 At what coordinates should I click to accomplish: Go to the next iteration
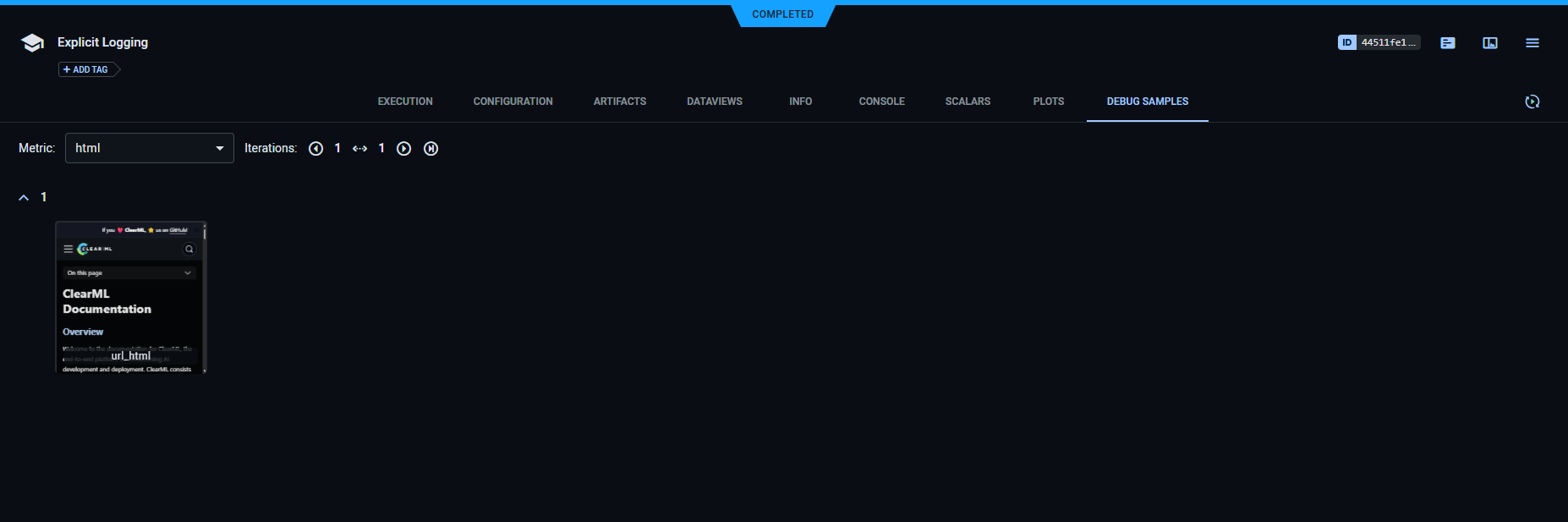point(404,149)
